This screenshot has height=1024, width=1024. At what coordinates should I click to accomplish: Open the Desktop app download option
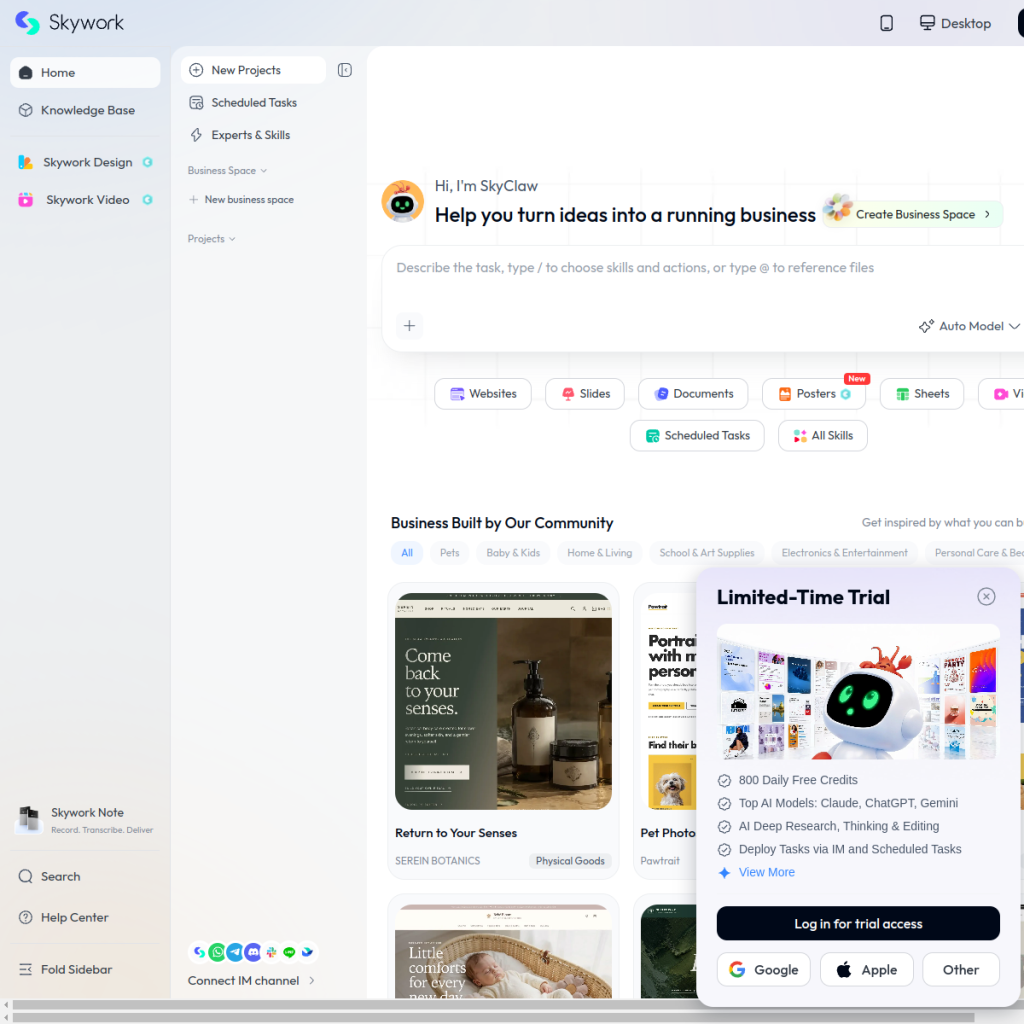pos(955,24)
